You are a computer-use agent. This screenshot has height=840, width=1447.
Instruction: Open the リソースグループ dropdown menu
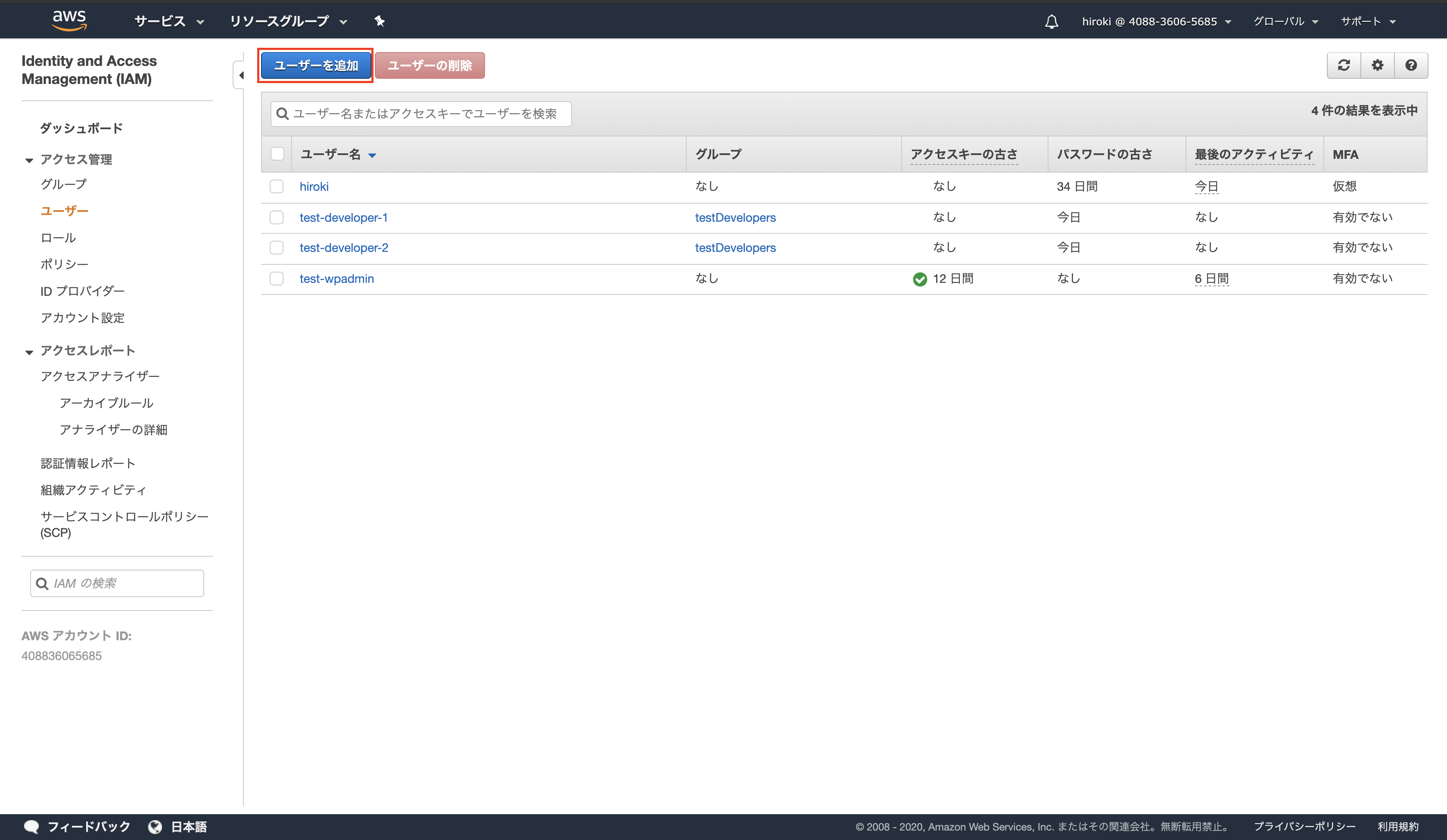click(x=289, y=21)
